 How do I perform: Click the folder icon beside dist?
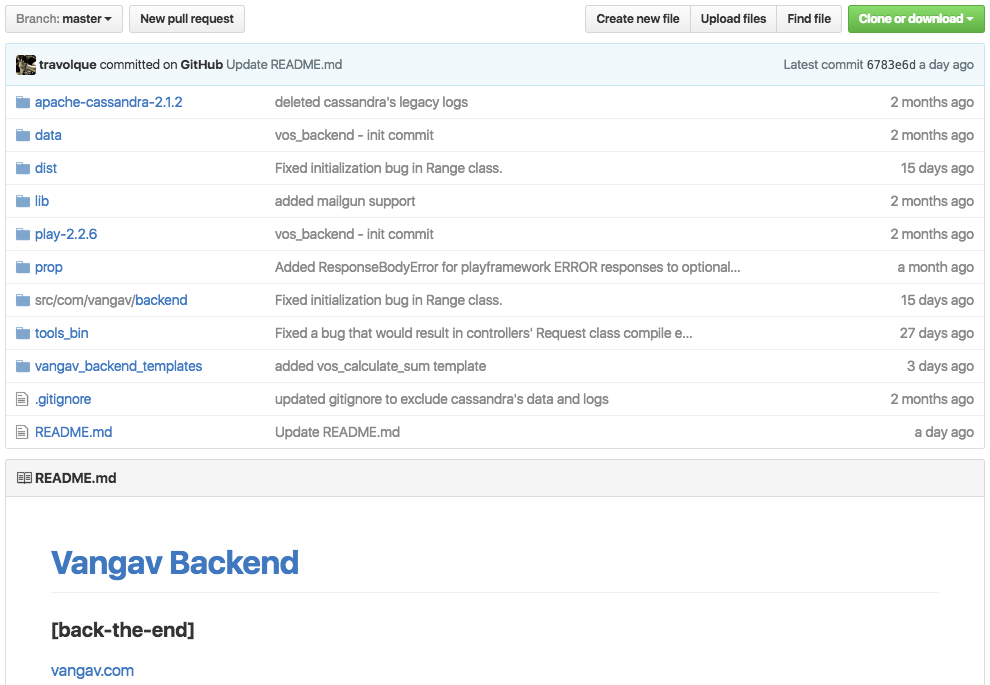[x=20, y=168]
